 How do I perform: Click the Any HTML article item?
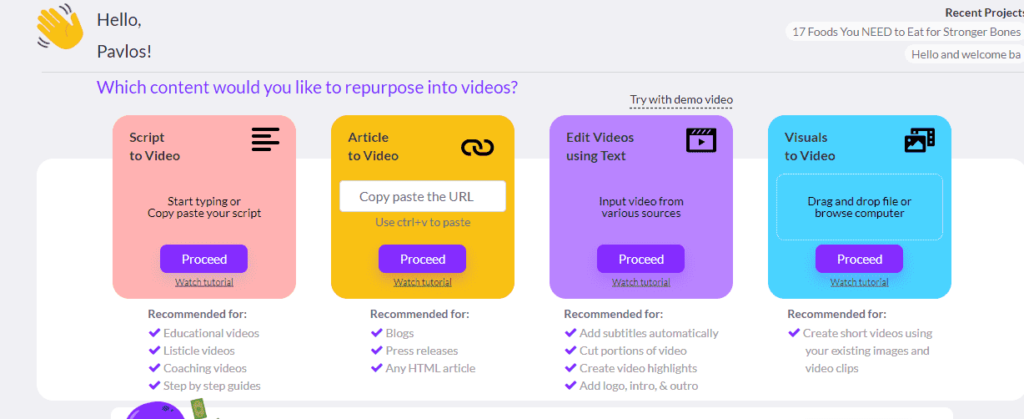(423, 368)
